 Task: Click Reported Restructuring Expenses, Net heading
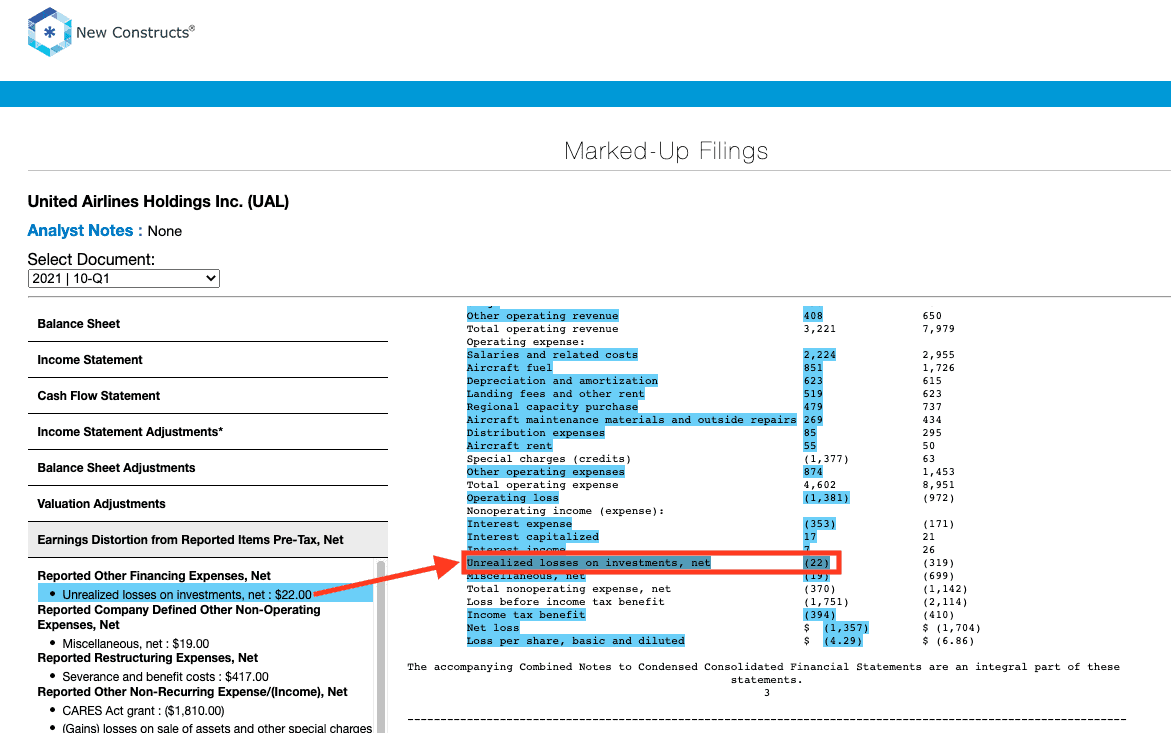coord(147,658)
